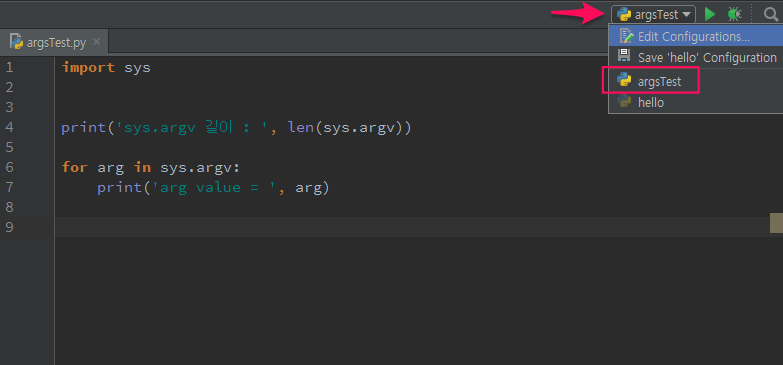Choose Edit Configurations... menu entry
The width and height of the screenshot is (783, 365).
pos(696,36)
